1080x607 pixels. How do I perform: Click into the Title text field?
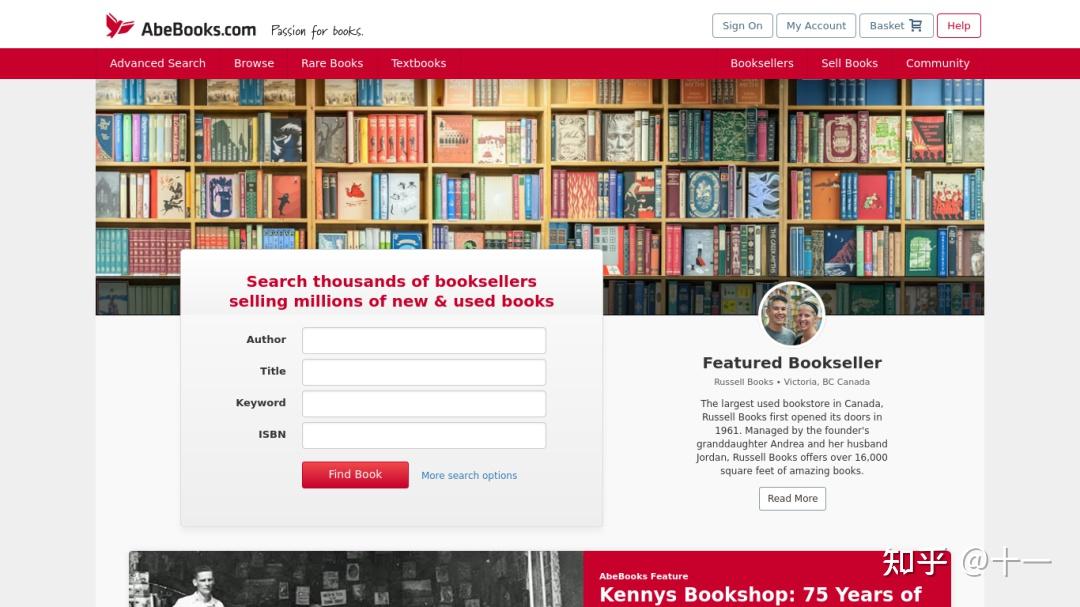424,372
